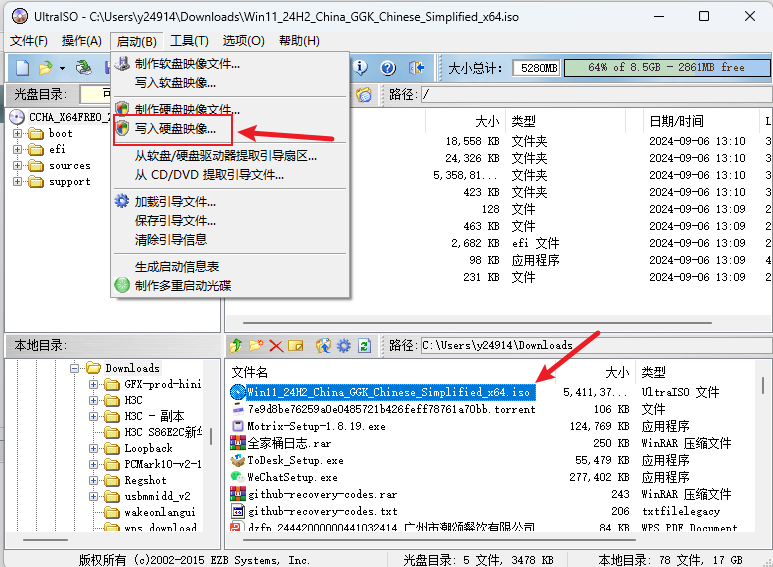Open the 选项(O) menu

(x=243, y=41)
